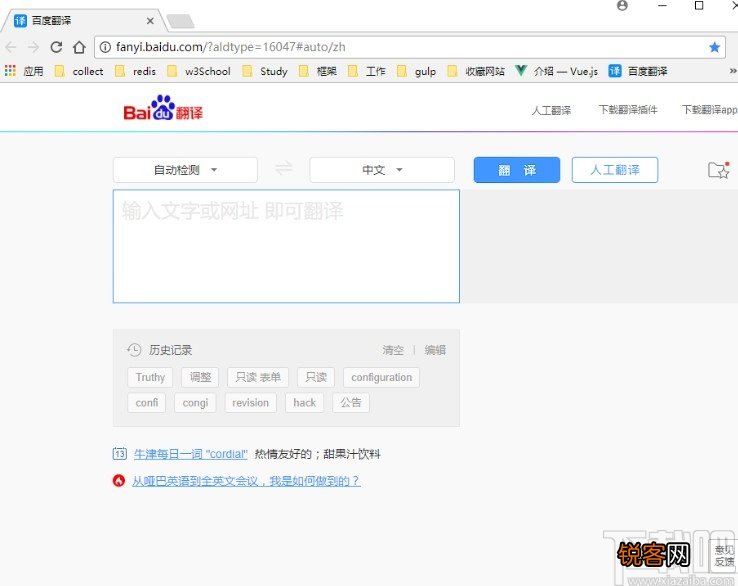Click 编辑 to edit history
Viewport: 738px width, 586px height.
pyautogui.click(x=435, y=350)
